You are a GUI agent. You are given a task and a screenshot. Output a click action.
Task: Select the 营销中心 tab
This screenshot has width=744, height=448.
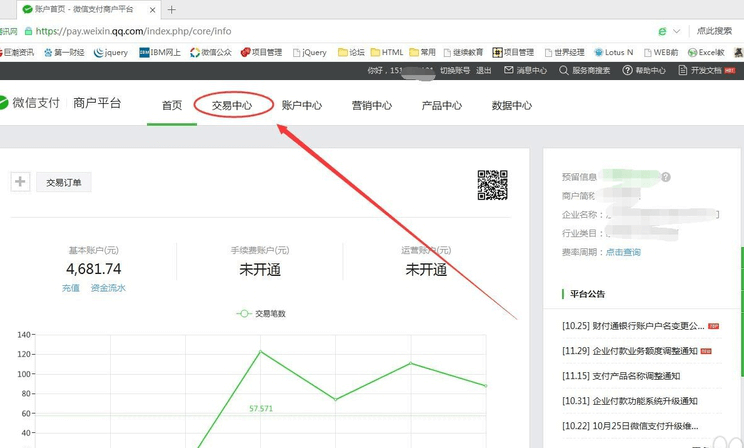tap(372, 105)
